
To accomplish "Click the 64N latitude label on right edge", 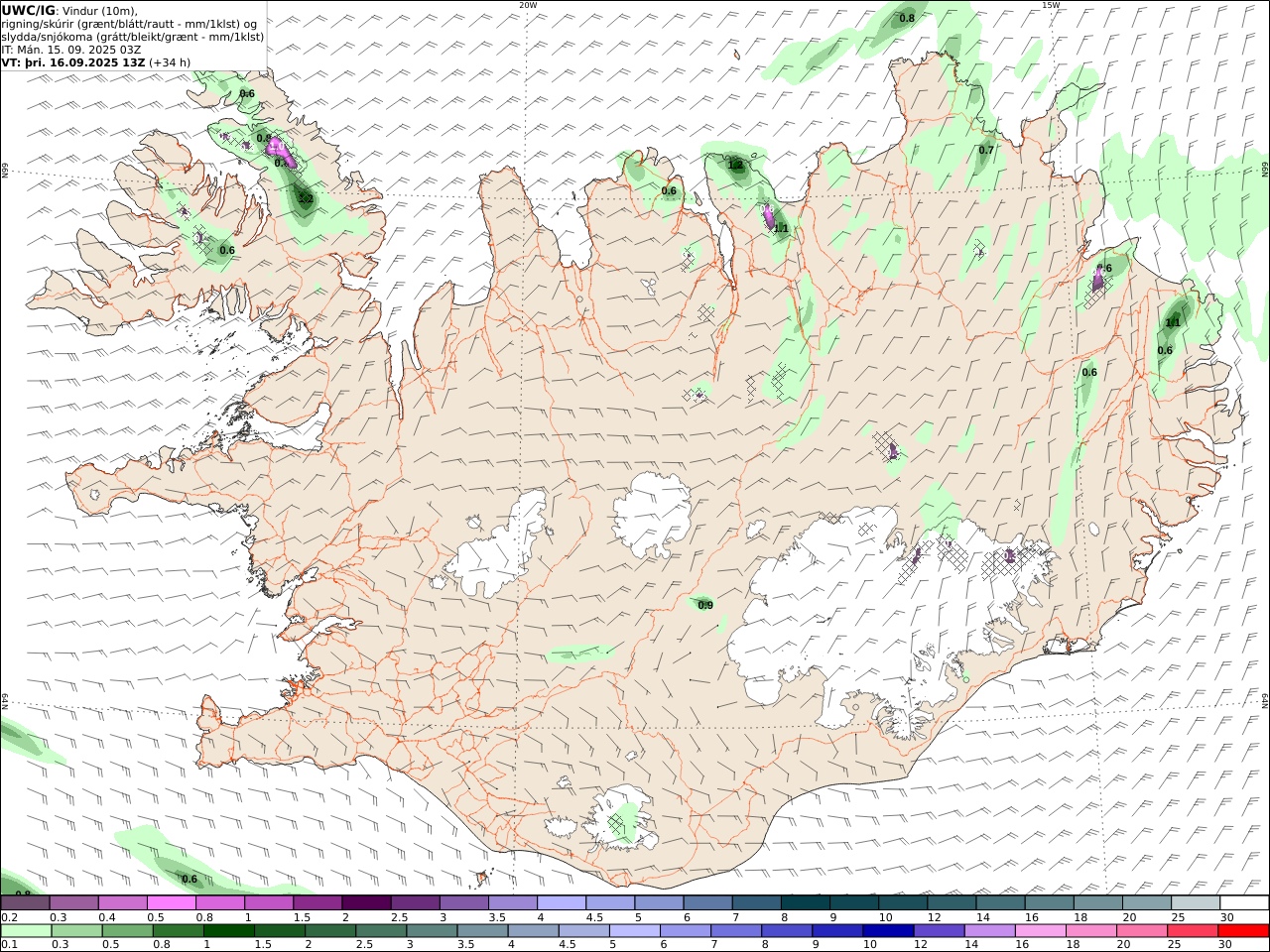I will 1265,700.
